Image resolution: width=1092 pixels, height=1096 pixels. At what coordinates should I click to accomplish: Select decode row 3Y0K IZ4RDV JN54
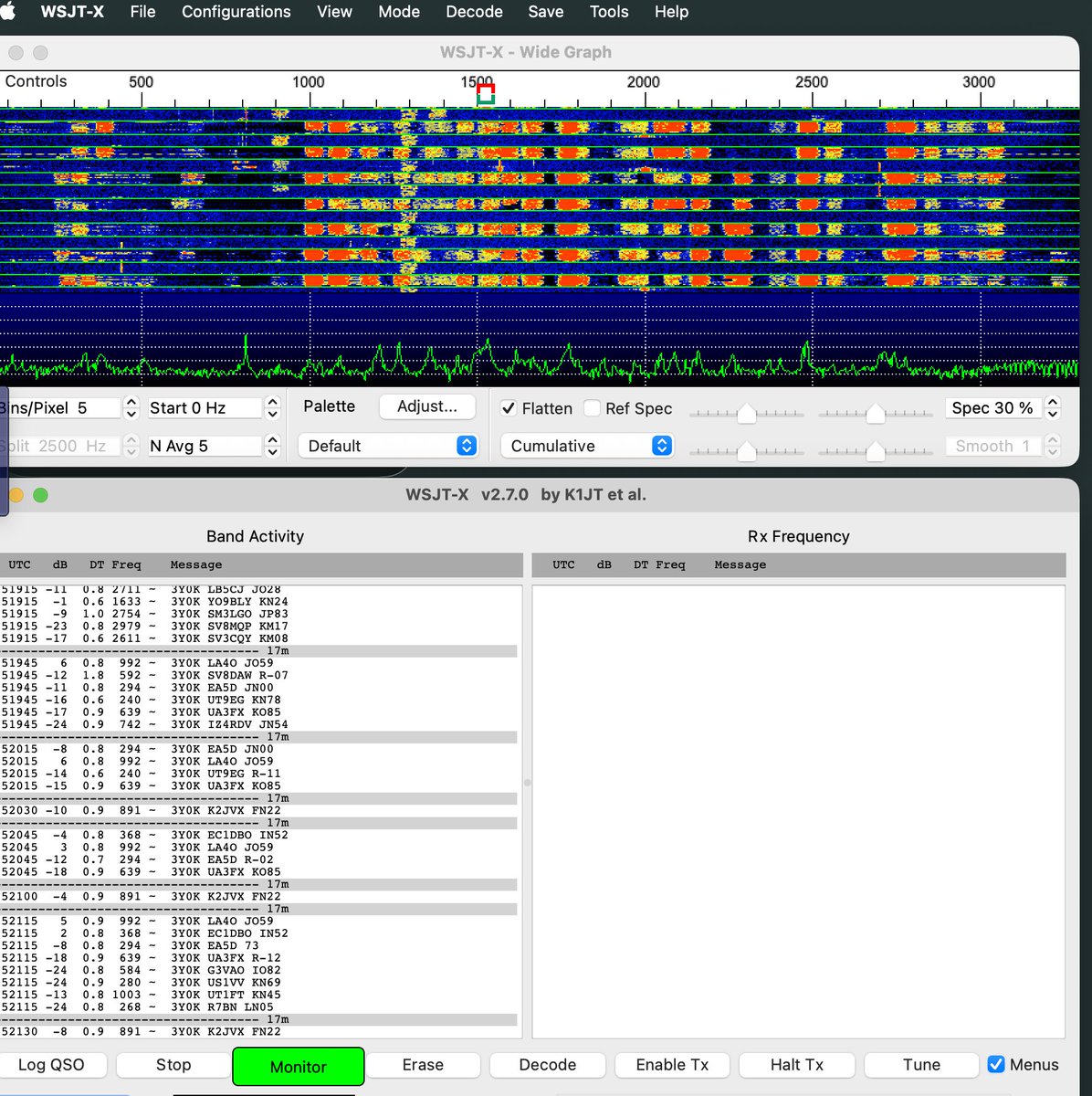260,725
